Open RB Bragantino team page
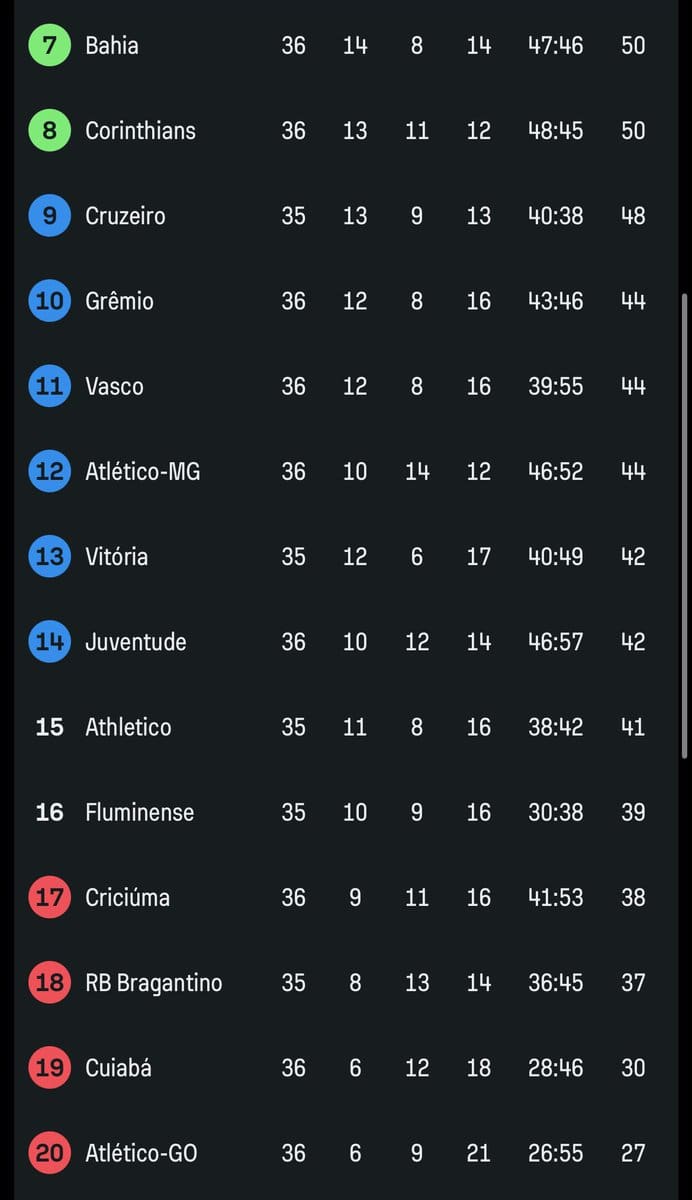 click(x=153, y=983)
